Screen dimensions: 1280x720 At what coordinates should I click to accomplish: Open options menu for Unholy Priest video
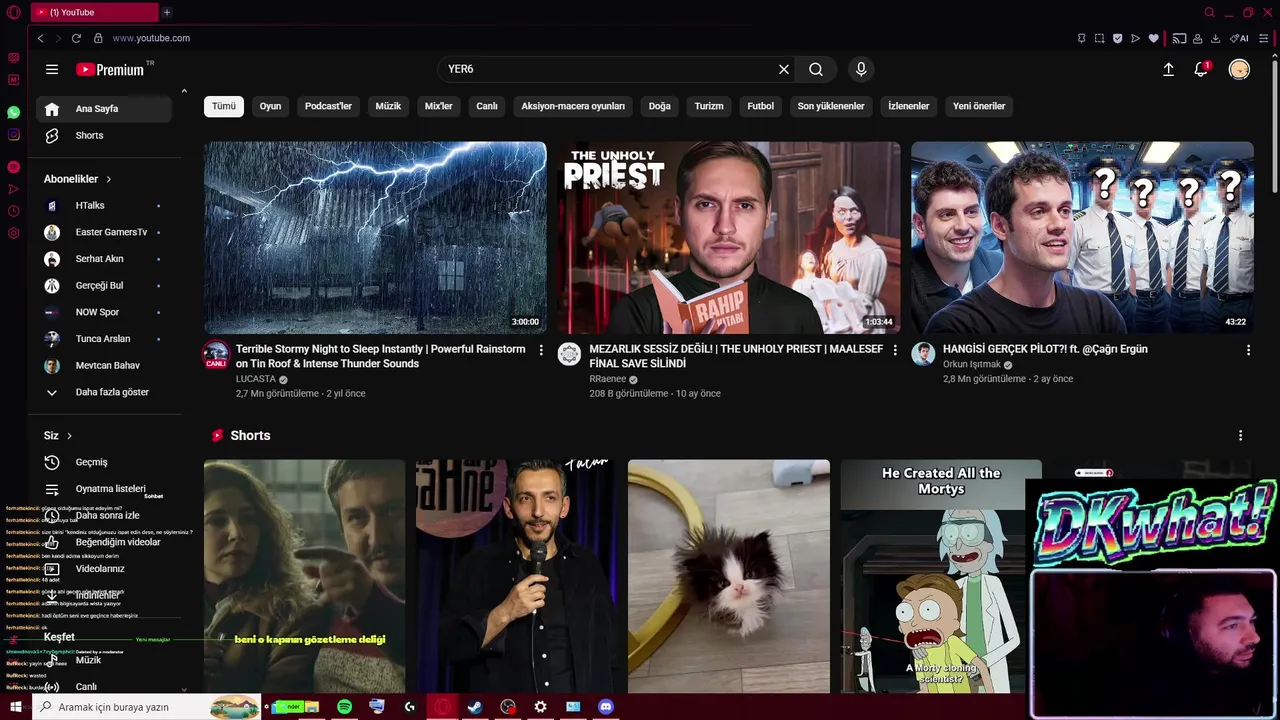(895, 350)
